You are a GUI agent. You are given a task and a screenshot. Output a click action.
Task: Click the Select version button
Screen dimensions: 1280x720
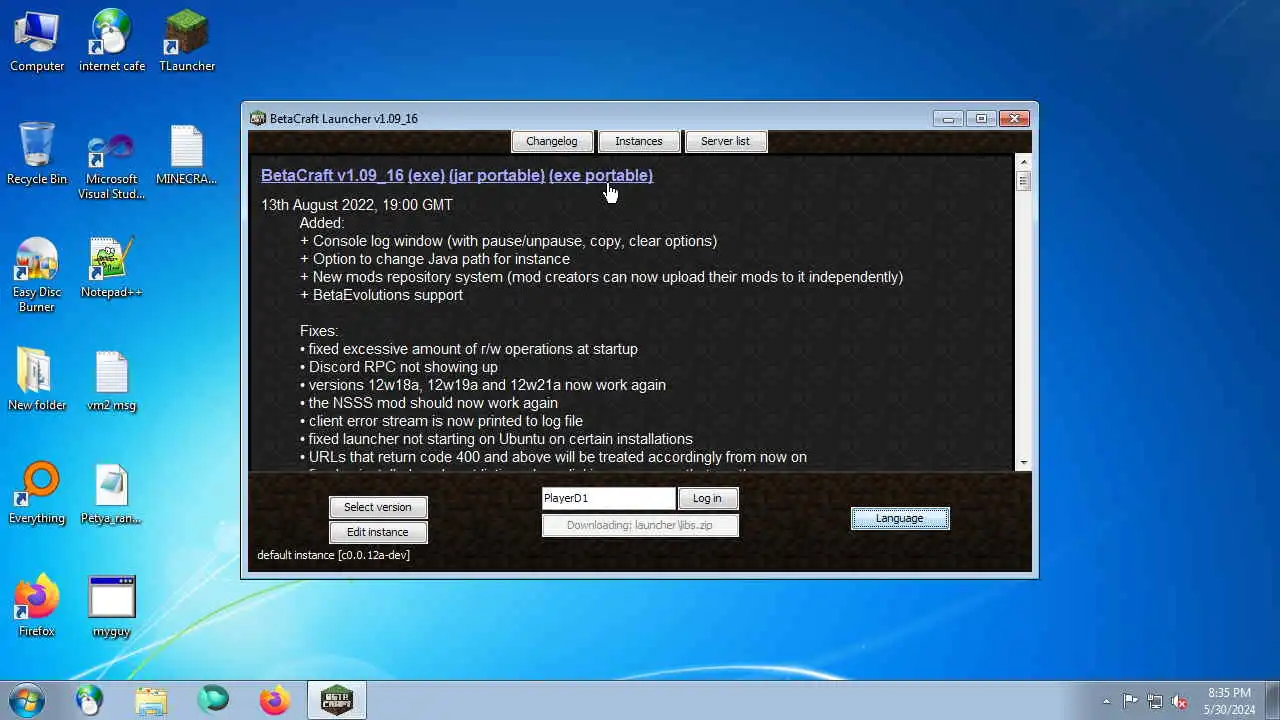tap(378, 507)
